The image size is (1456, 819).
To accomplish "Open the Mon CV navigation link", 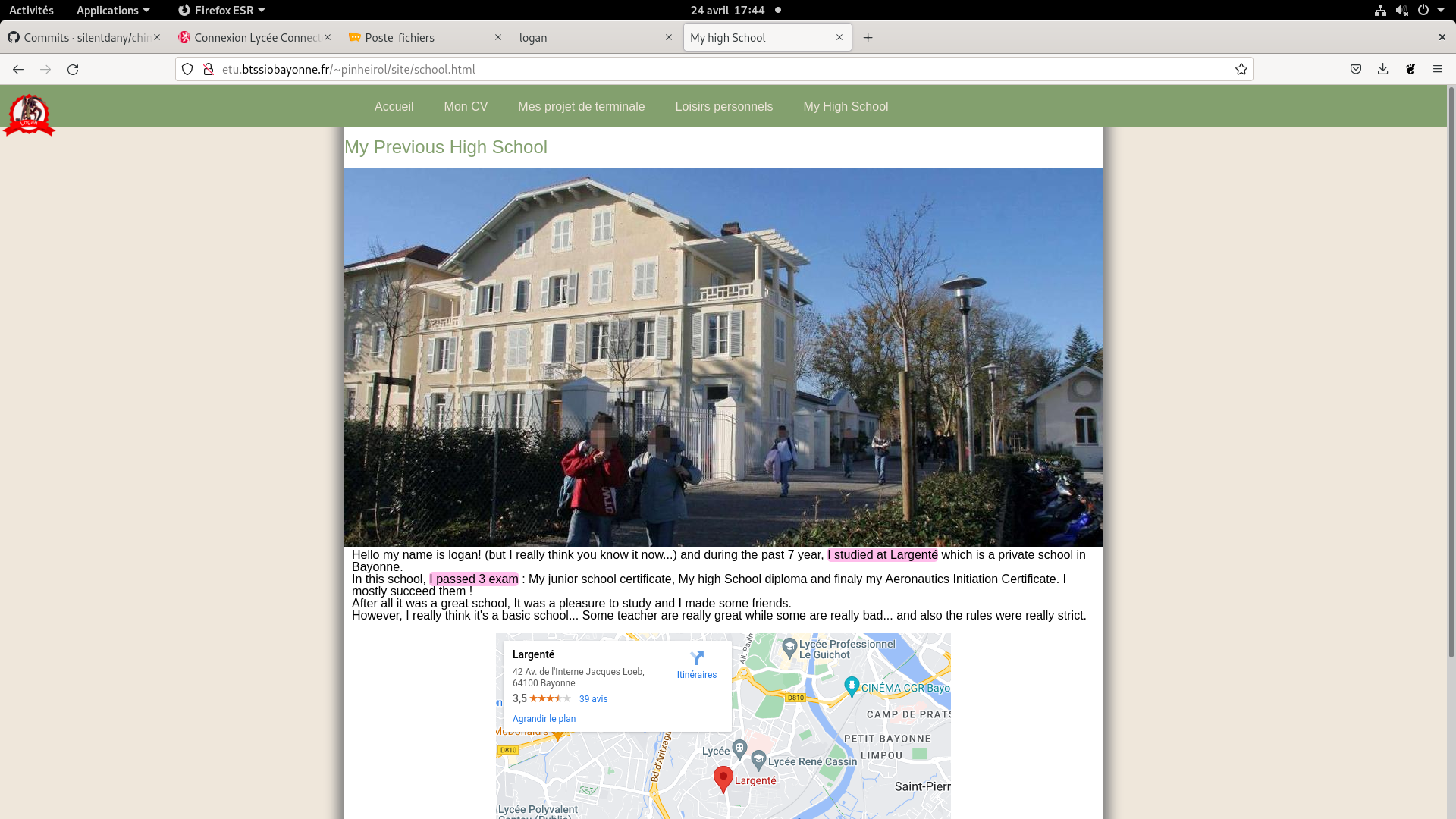I will click(466, 107).
